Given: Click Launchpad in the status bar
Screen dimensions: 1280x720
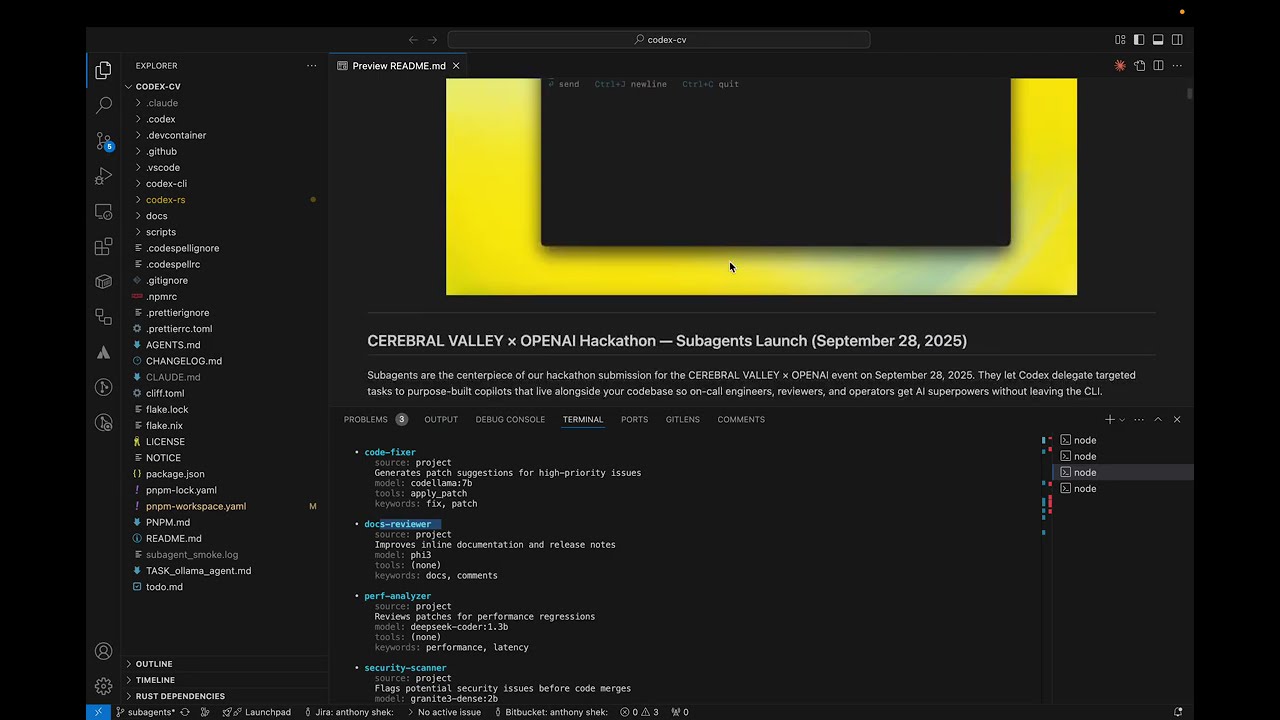Looking at the screenshot, I should click(257, 712).
